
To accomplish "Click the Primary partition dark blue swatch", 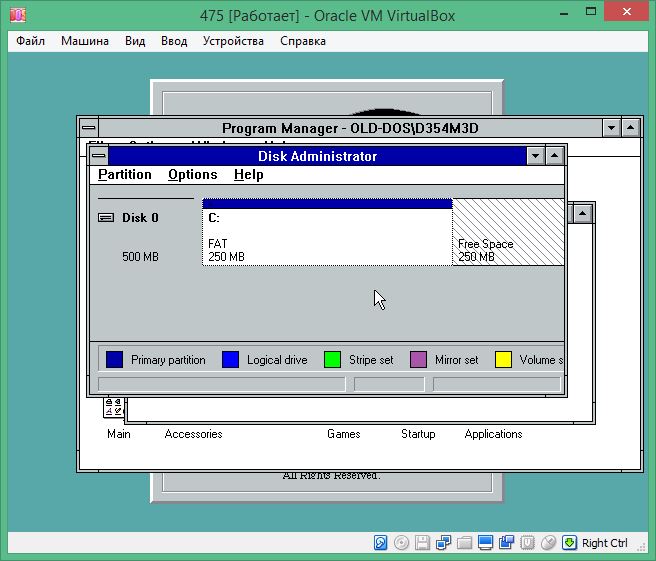I will coord(114,360).
